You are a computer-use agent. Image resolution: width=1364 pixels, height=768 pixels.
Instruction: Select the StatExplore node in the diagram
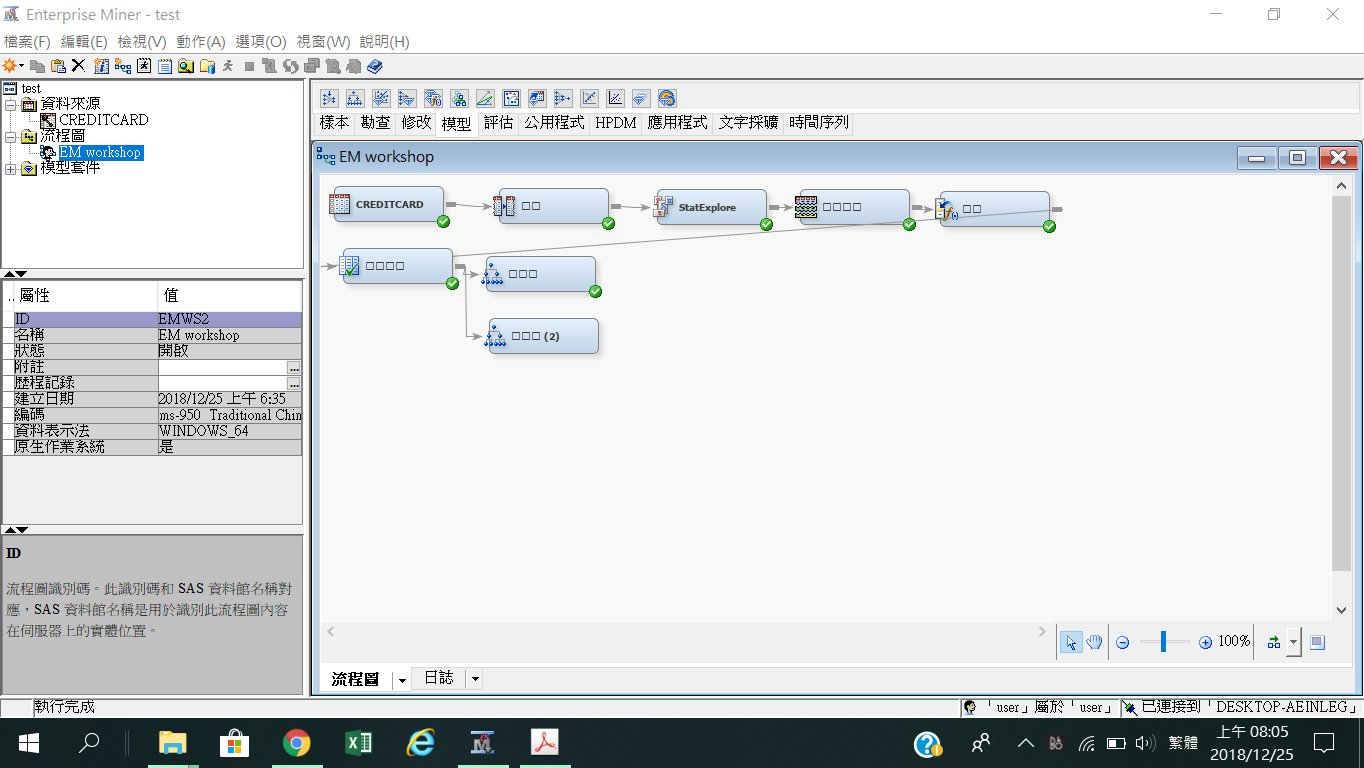coord(711,207)
